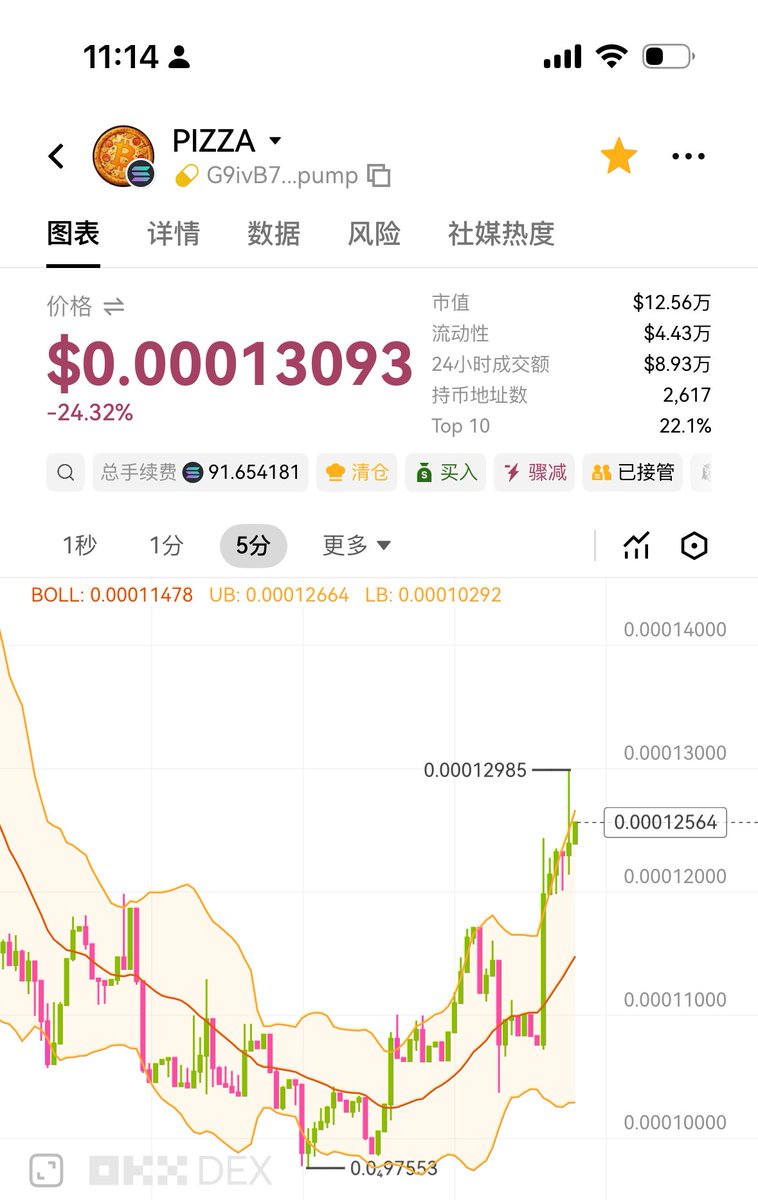Tap the -24.32% price change
Viewport: 758px width, 1200px height.
[x=89, y=412]
